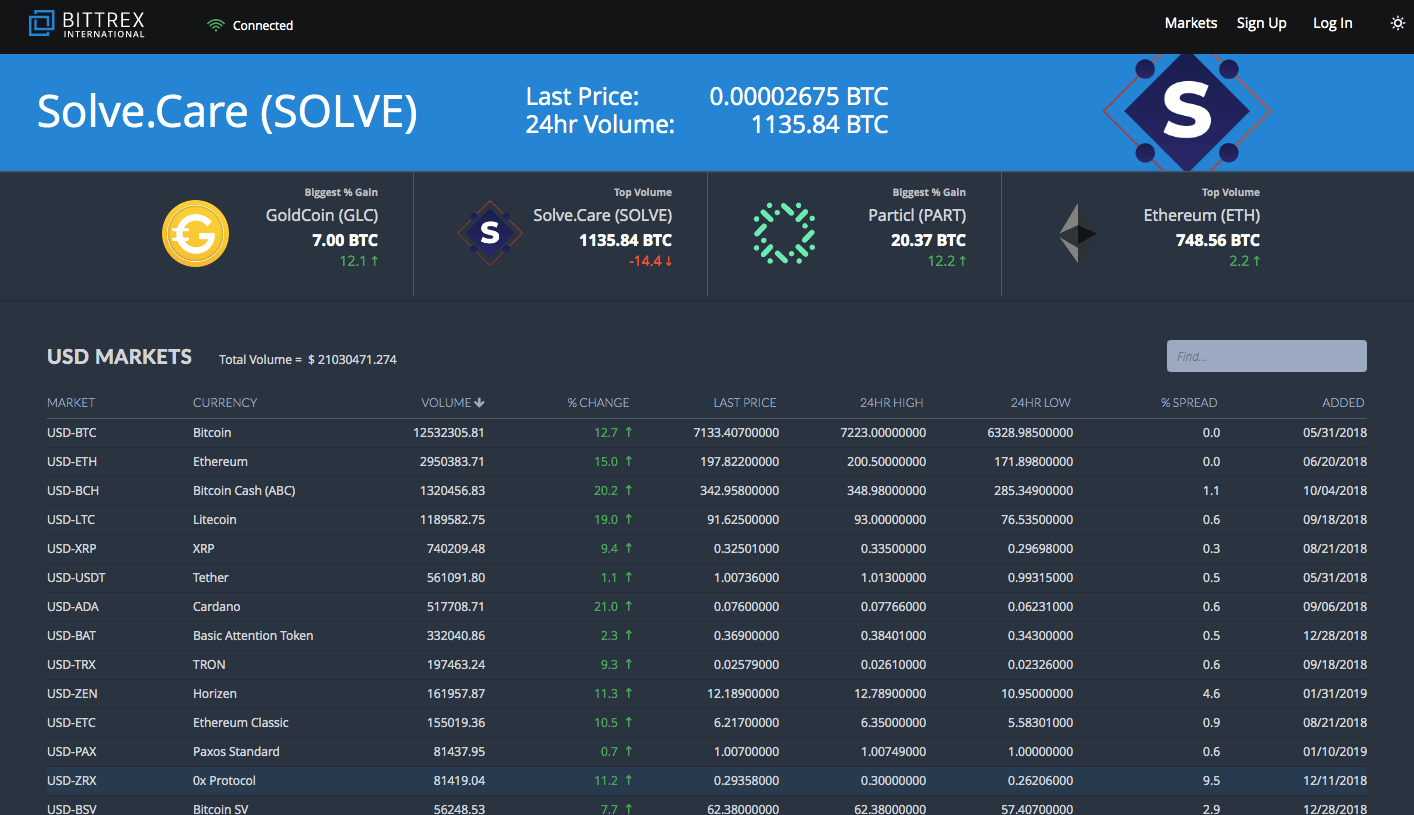Viewport: 1414px width, 815px height.
Task: Click the sort arrow next to VOLUME
Action: tap(480, 402)
